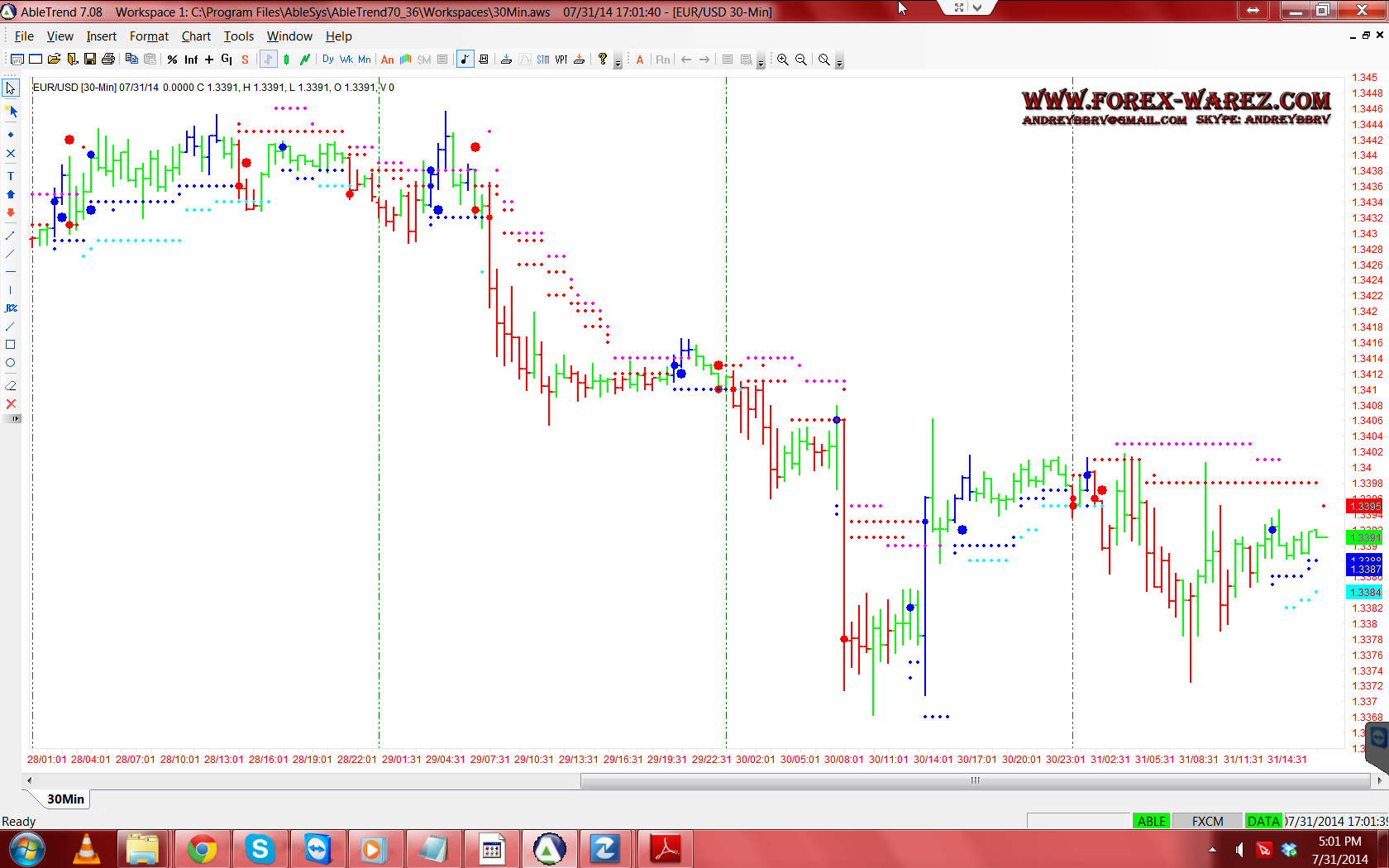Viewport: 1389px width, 868px height.
Task: Select the eraser tool in sidebar
Action: click(x=11, y=385)
